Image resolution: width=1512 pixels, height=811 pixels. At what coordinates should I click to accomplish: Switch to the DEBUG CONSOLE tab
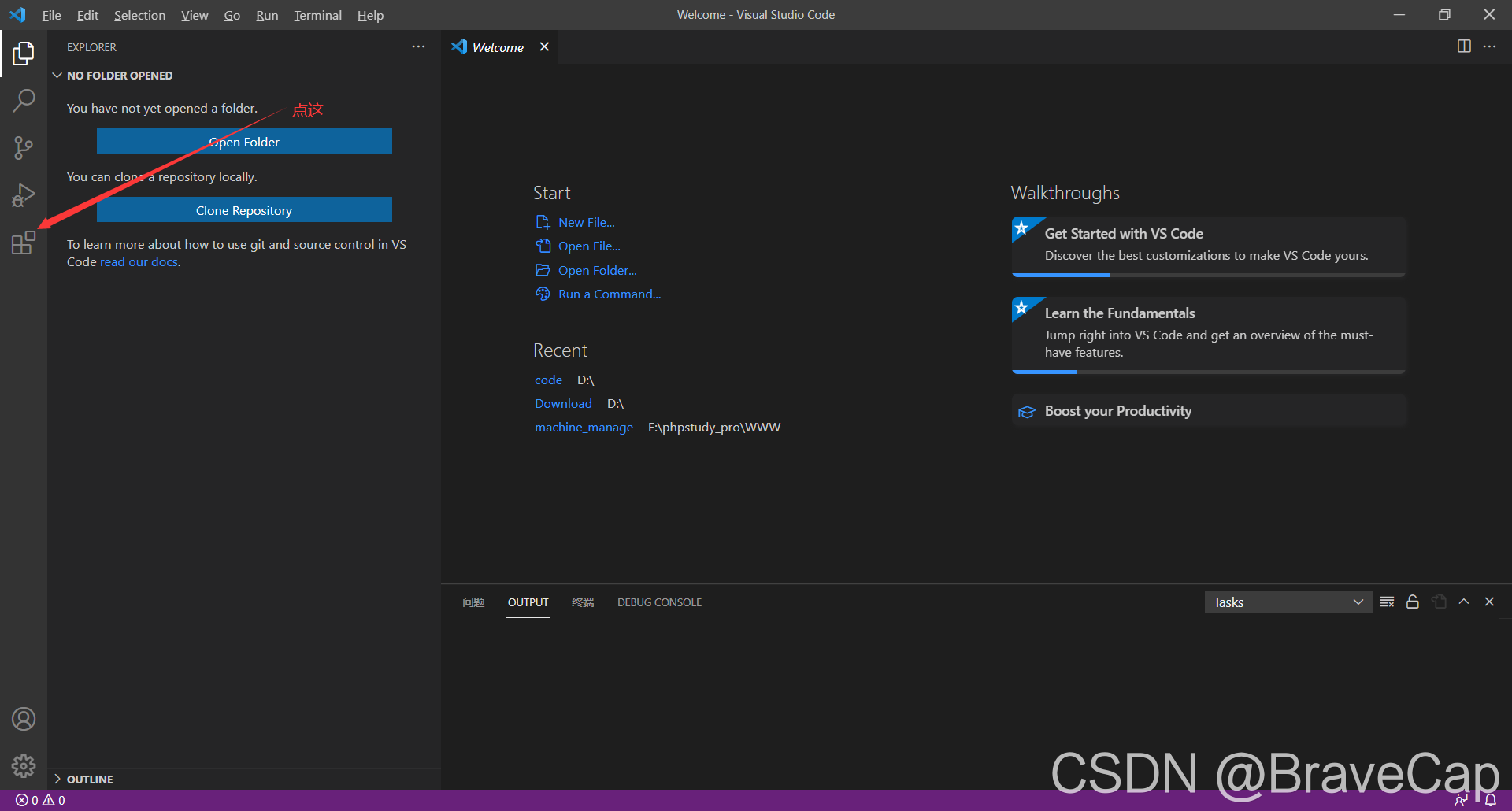[x=659, y=602]
